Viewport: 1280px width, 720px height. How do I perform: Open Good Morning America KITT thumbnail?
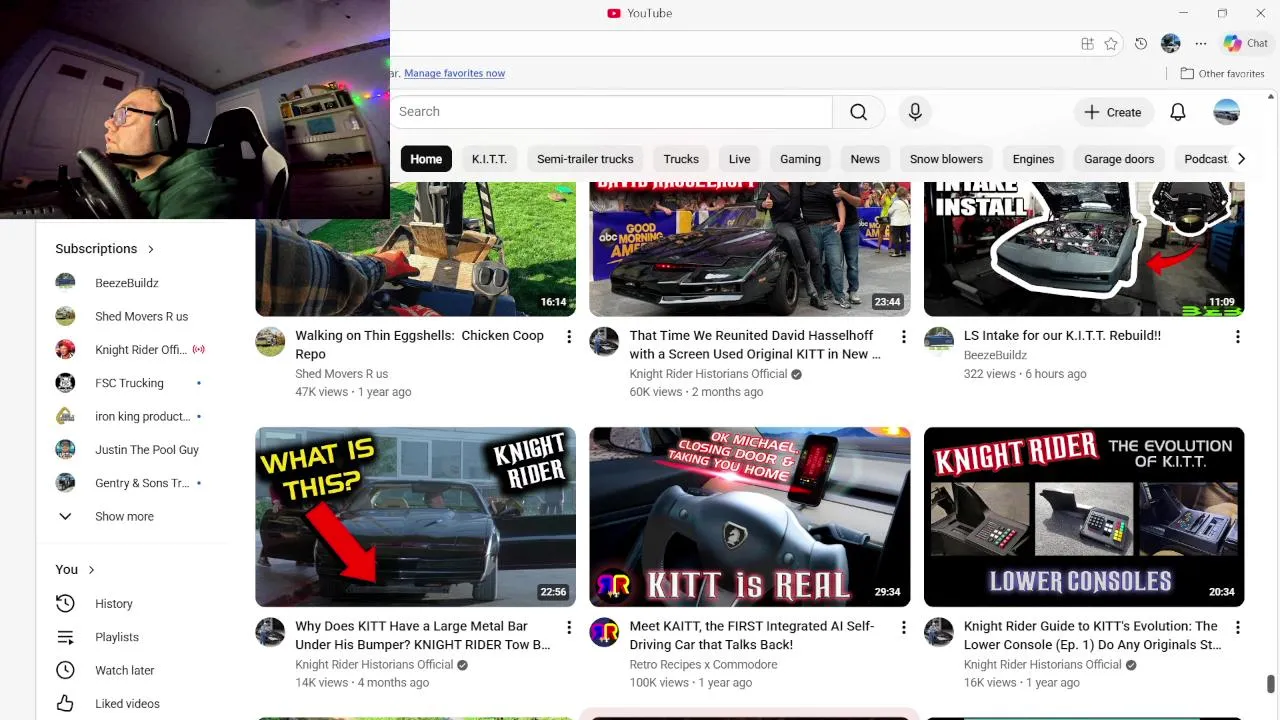click(x=749, y=249)
